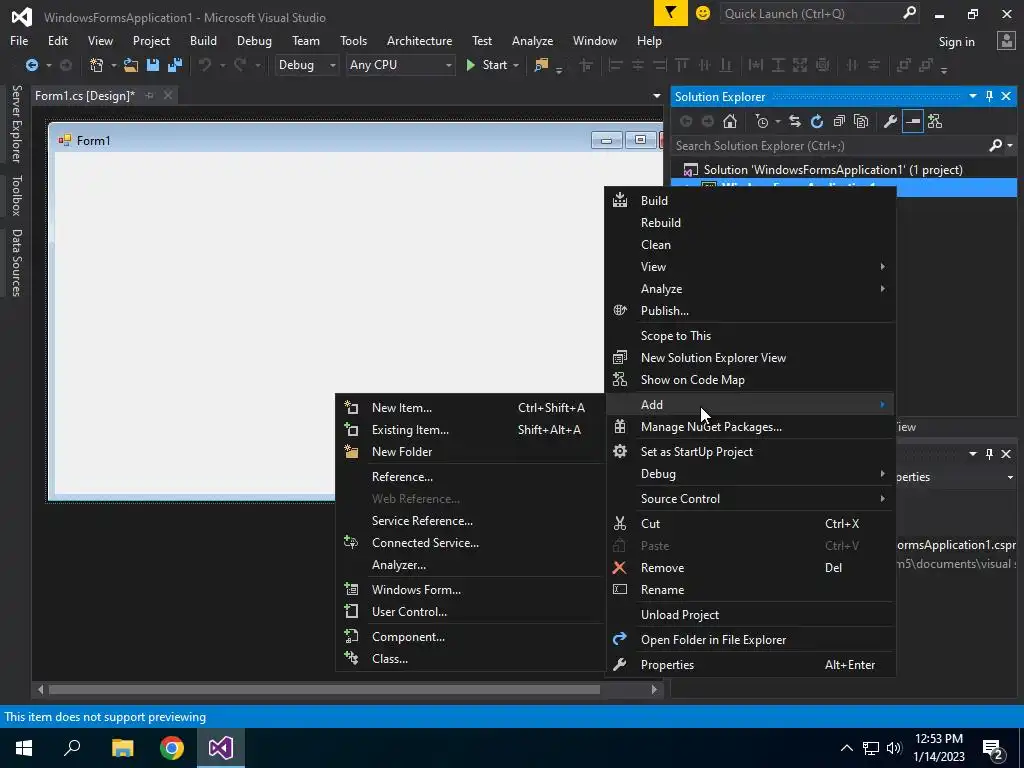Select Rebuild in the context menu
Image resolution: width=1024 pixels, height=768 pixels.
[x=750, y=223]
